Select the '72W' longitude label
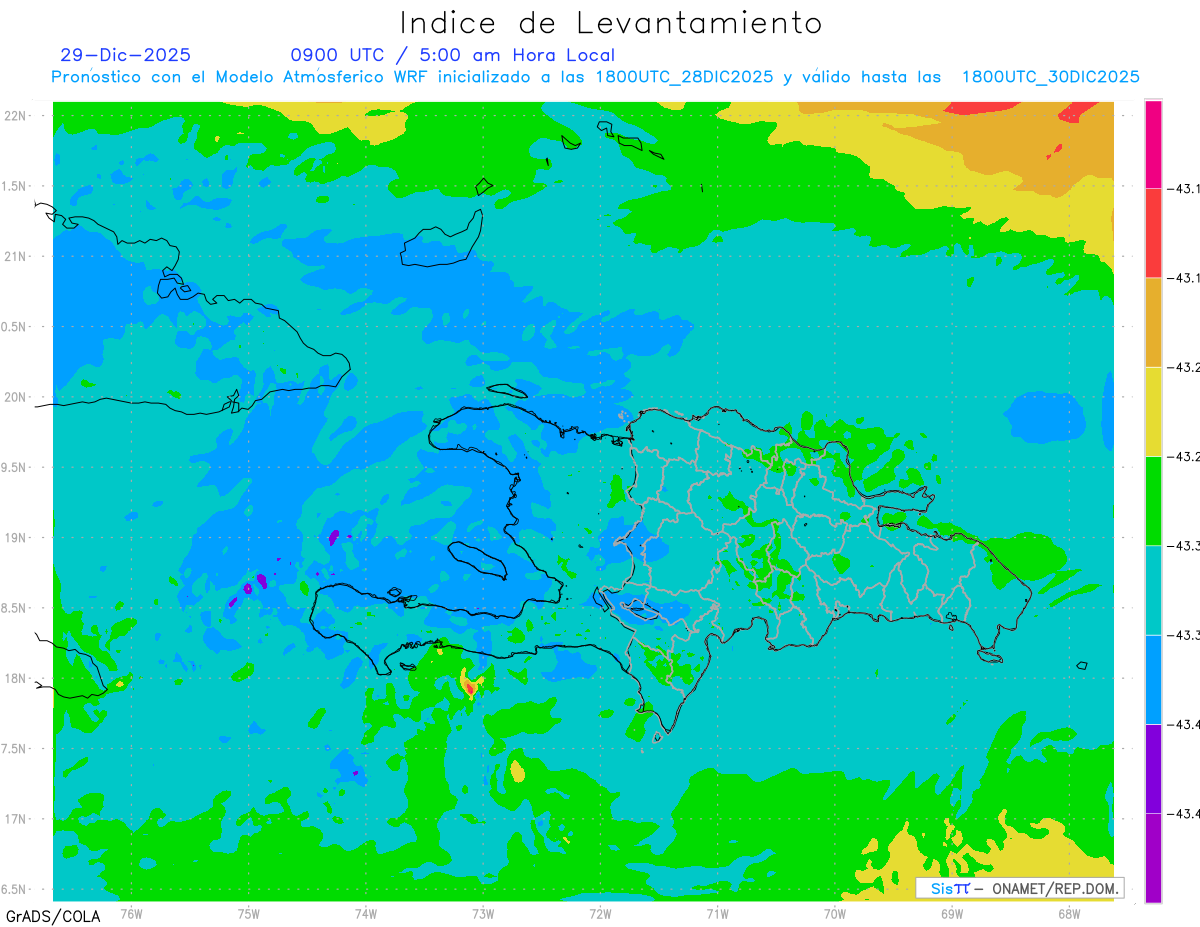Screen dimensions: 1200x927 tap(600, 912)
